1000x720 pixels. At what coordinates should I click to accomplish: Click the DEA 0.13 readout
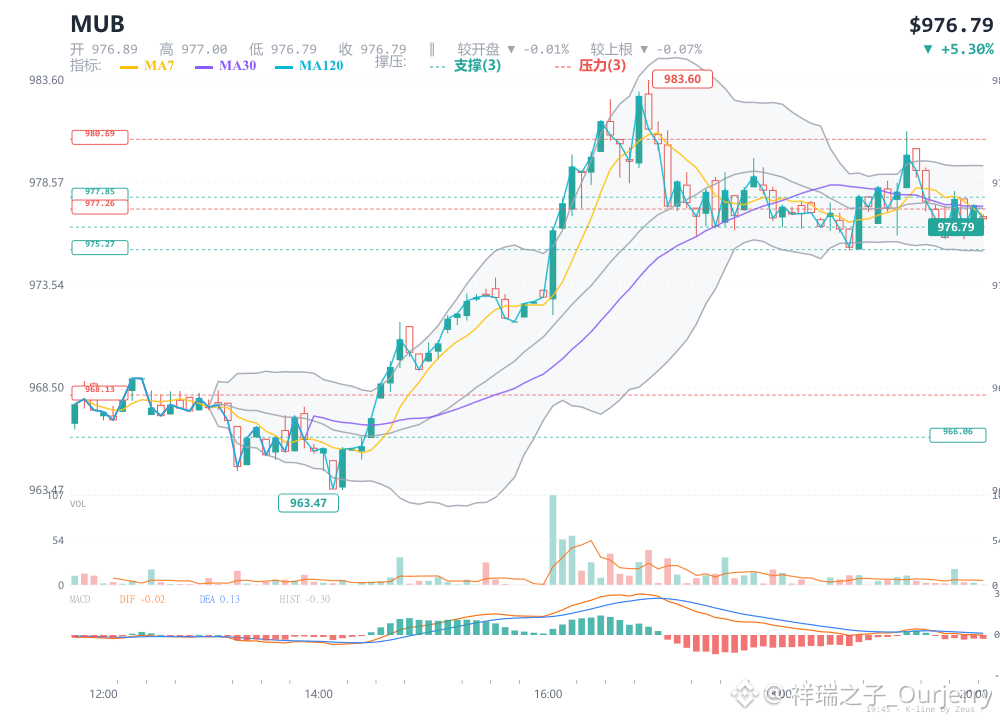click(219, 599)
